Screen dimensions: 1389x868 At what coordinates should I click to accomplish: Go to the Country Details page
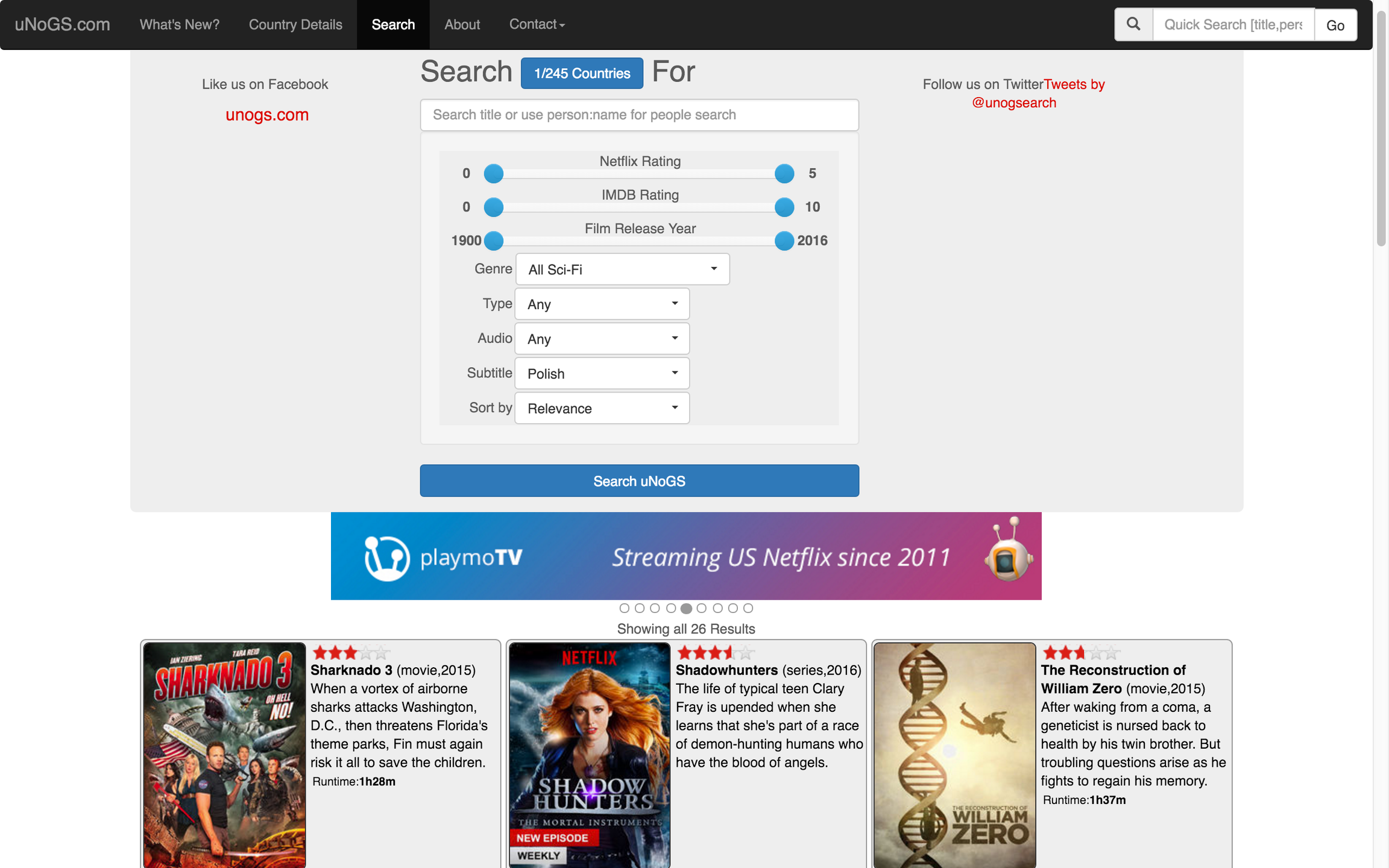[295, 25]
